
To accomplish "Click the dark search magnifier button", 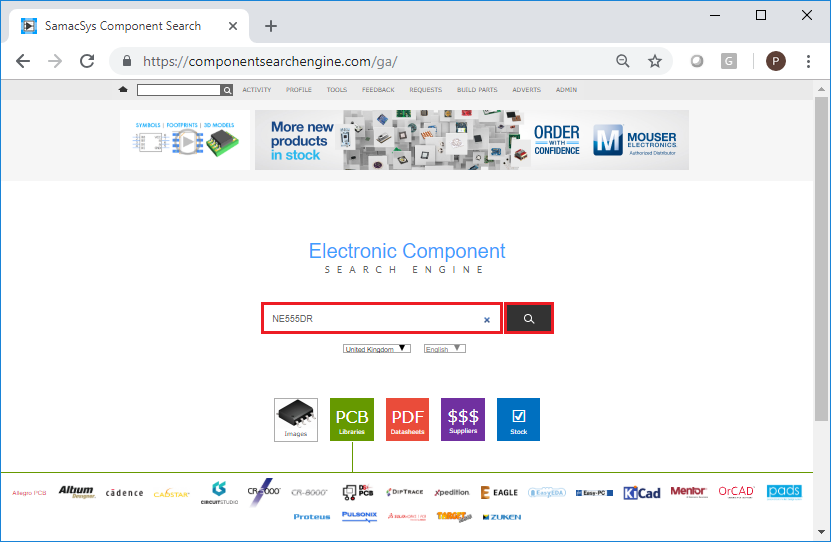I will coord(529,319).
